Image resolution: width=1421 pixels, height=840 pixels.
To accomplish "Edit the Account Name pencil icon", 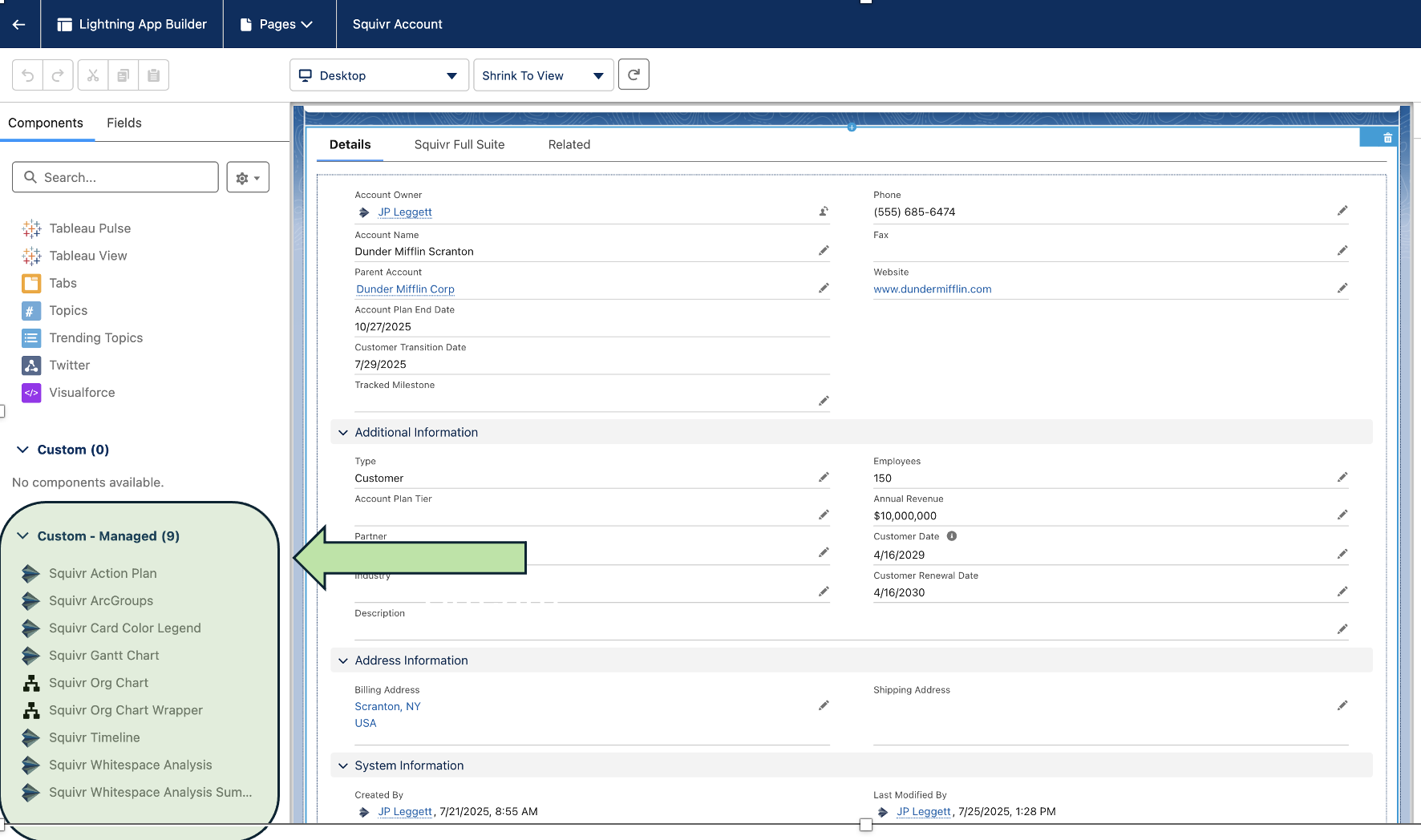I will click(x=824, y=251).
